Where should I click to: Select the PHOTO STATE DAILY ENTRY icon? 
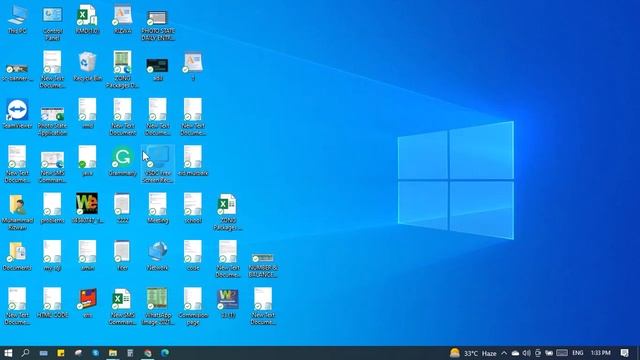(158, 24)
